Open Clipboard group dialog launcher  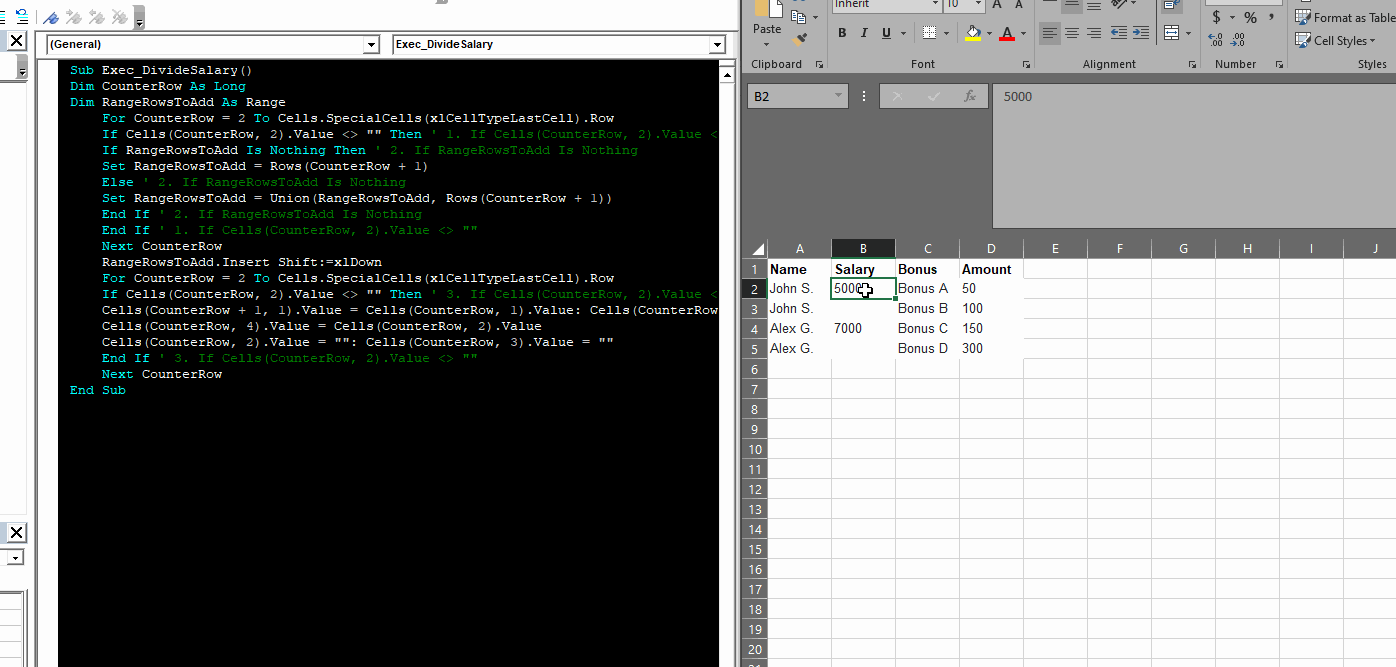coord(820,64)
